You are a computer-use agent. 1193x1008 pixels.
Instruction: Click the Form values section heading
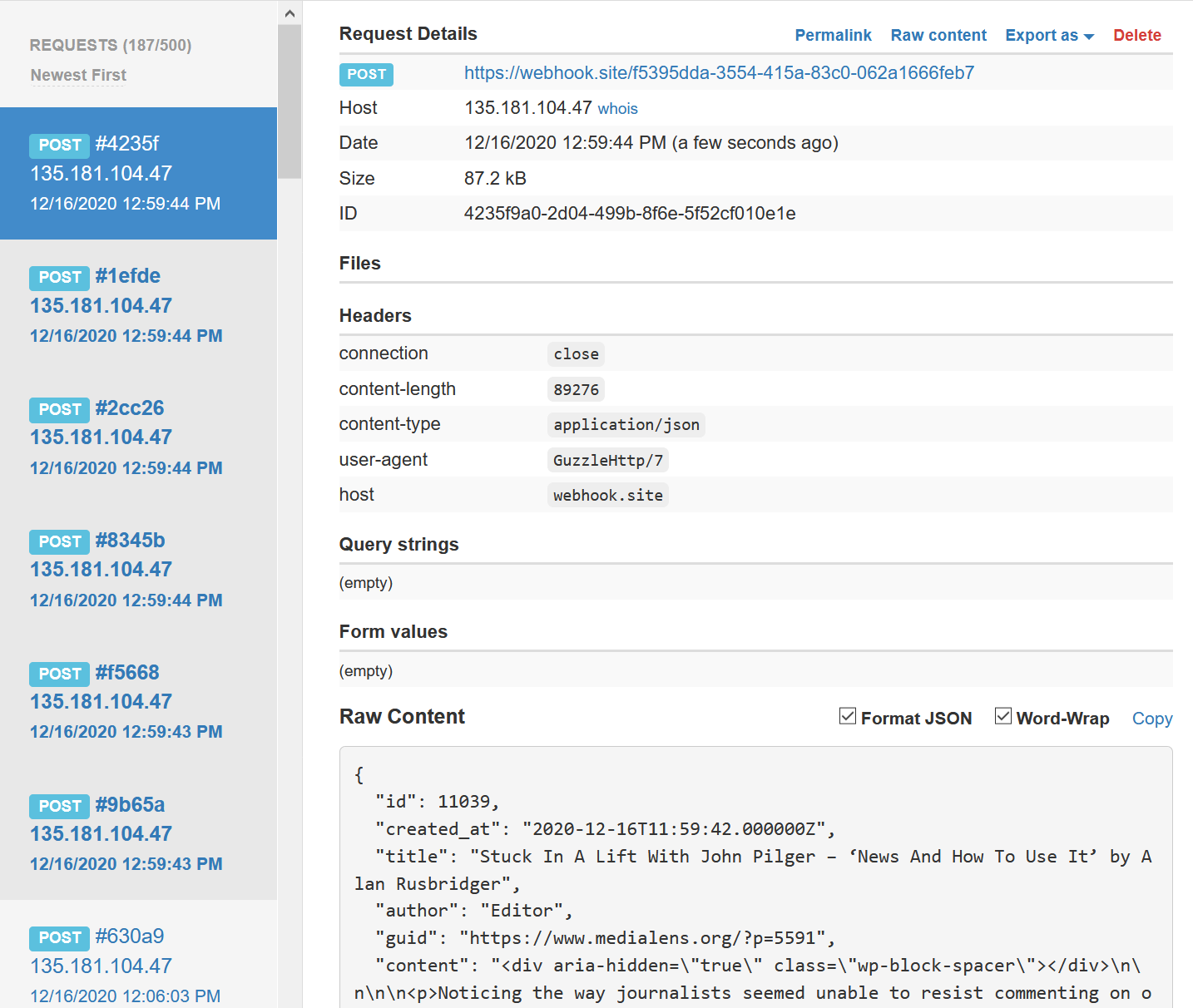point(393,632)
